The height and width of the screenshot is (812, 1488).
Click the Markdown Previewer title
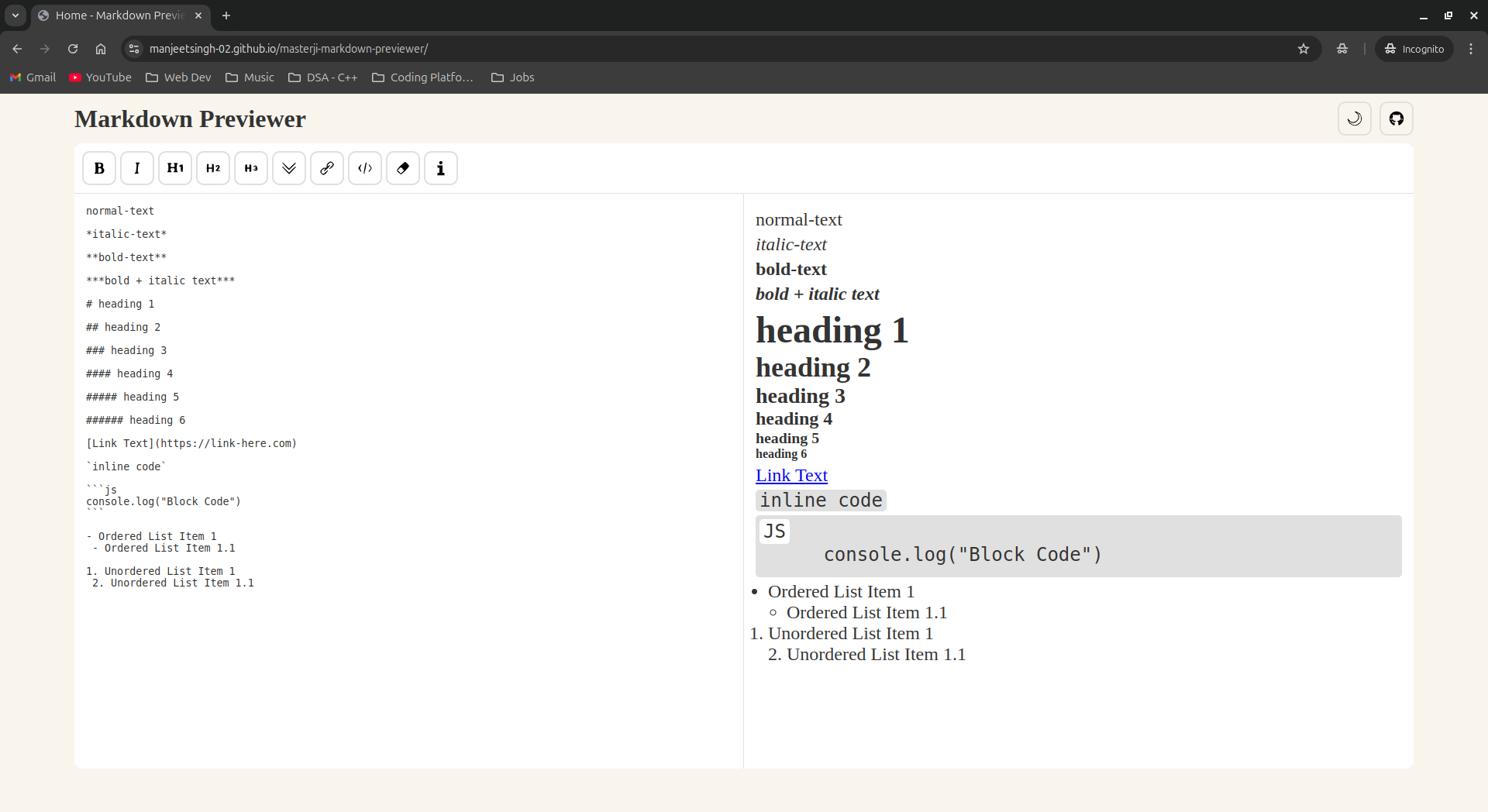[190, 119]
